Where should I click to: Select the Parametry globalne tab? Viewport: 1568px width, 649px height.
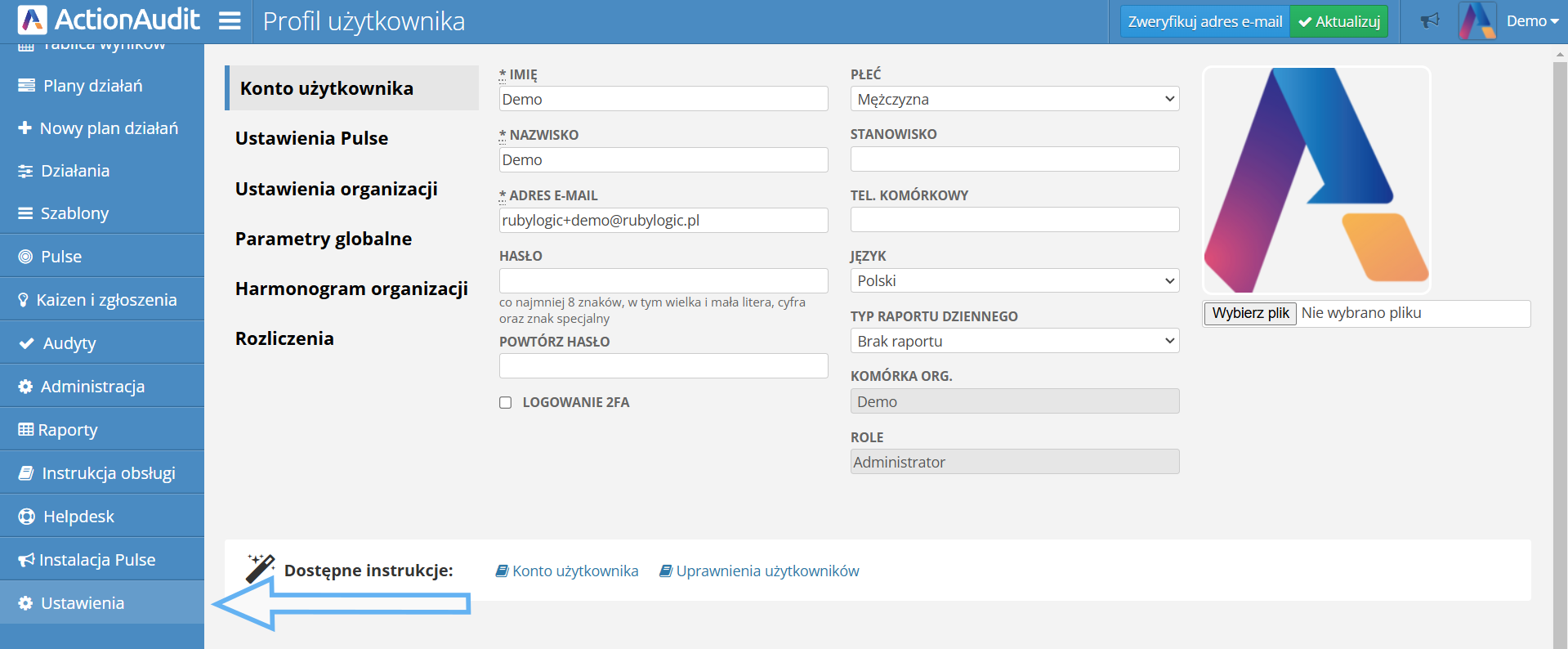[x=323, y=239]
